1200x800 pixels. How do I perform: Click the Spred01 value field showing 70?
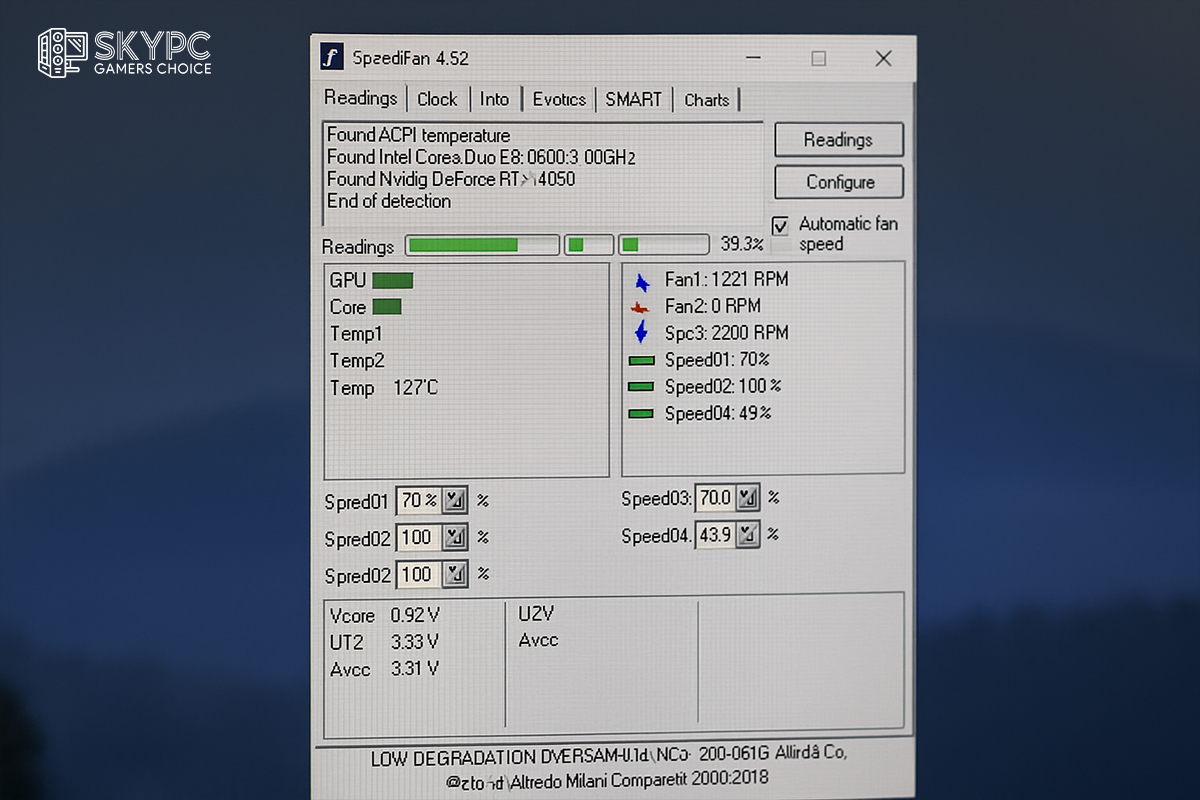click(x=420, y=500)
